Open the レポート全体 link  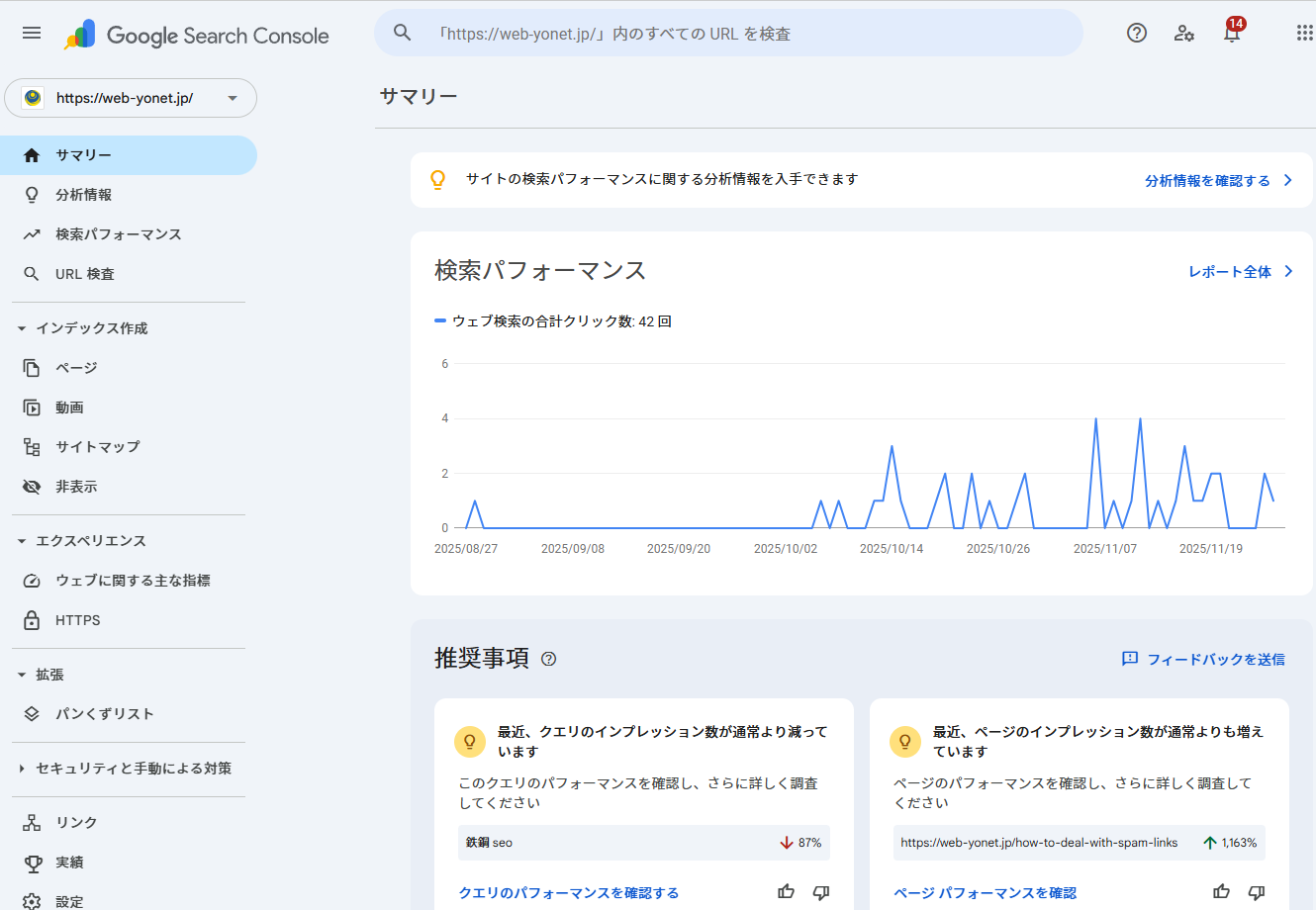click(x=1240, y=272)
